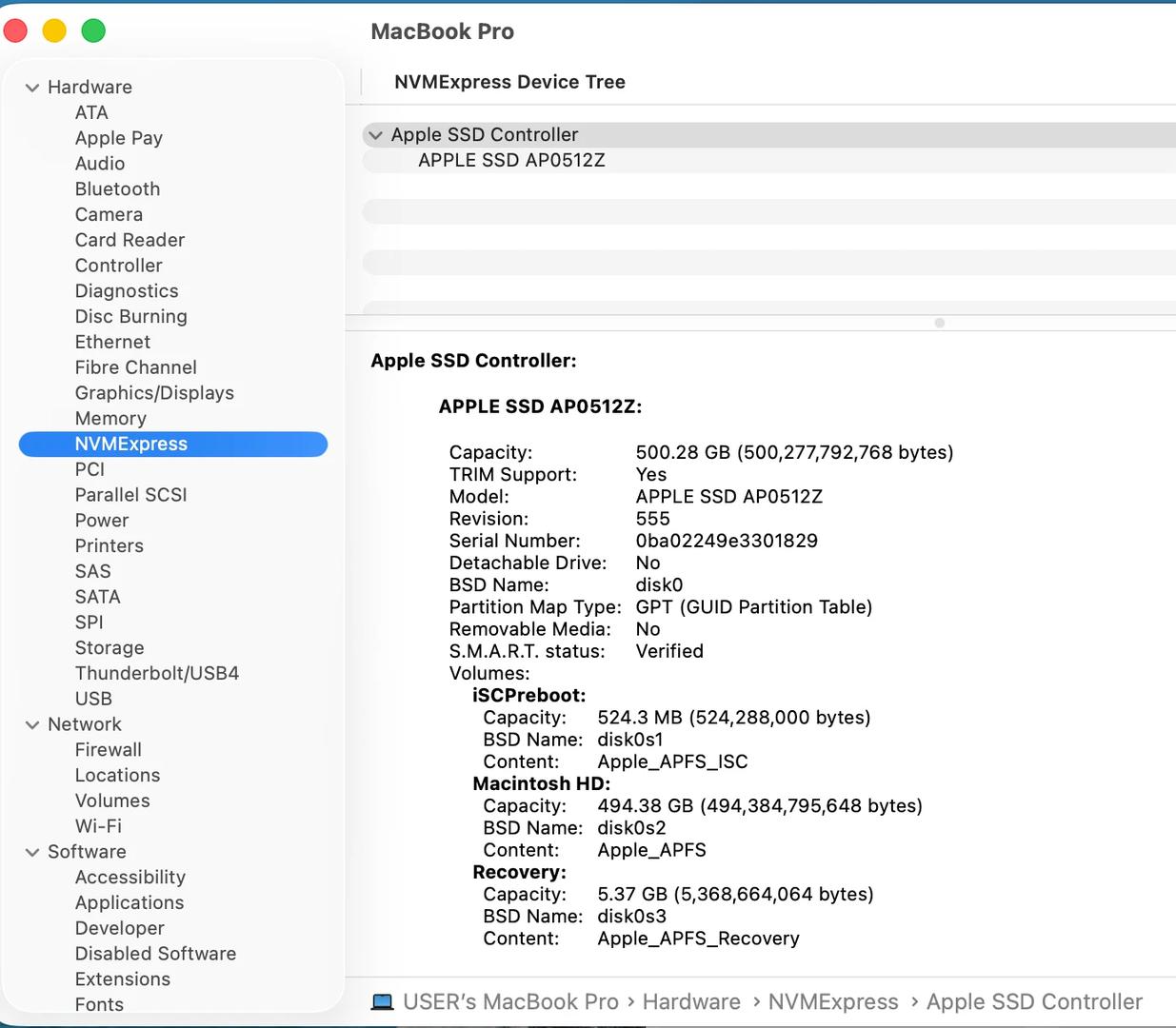Select Applications under Software

coord(130,902)
